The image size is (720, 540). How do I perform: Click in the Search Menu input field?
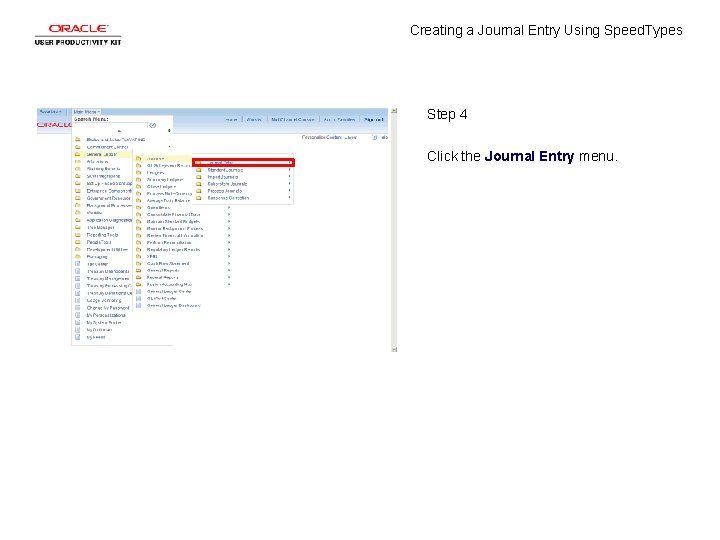[x=110, y=125]
